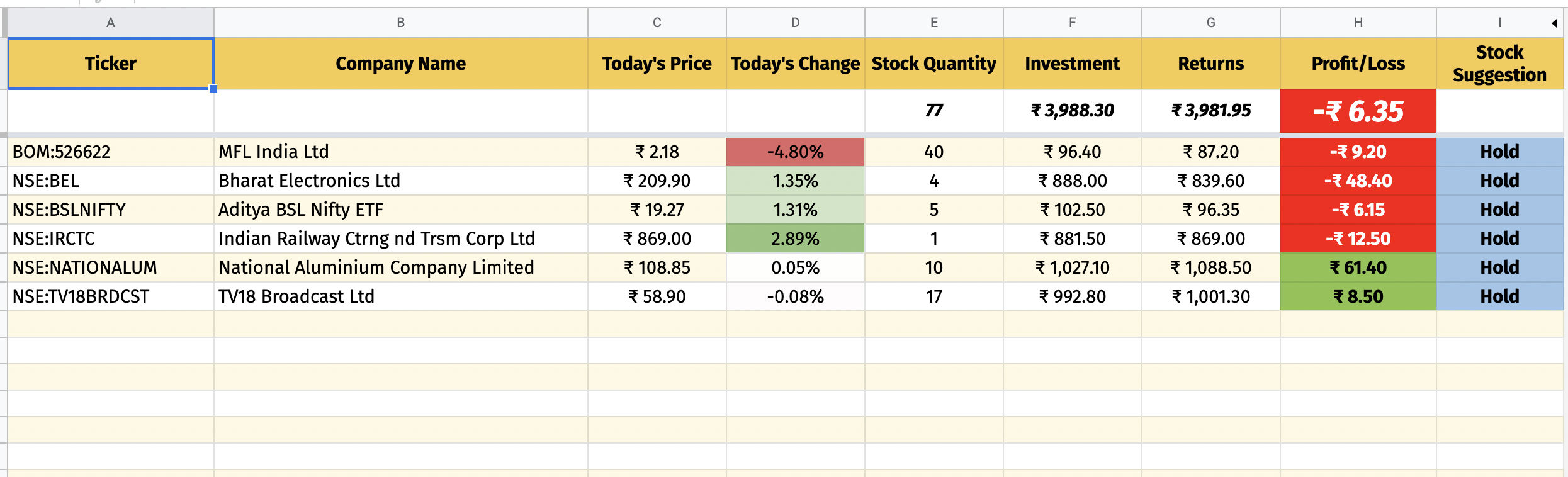Click the ₹ 61.40 profit cell
The width and height of the screenshot is (1568, 477).
[x=1358, y=267]
